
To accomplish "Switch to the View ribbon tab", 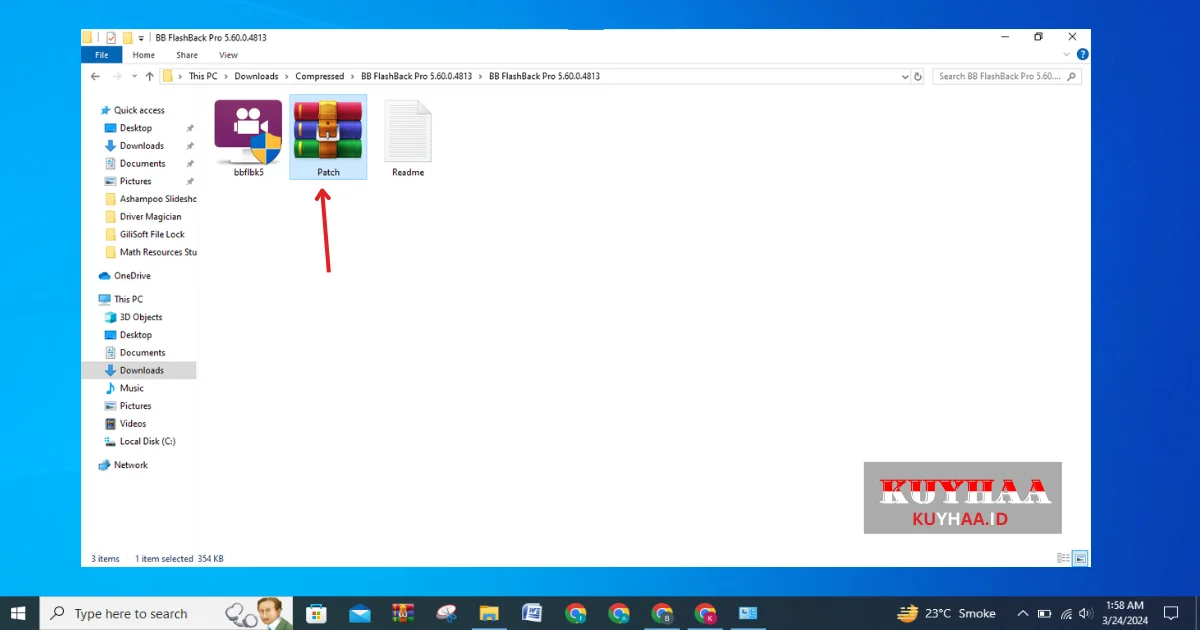I will coord(228,55).
